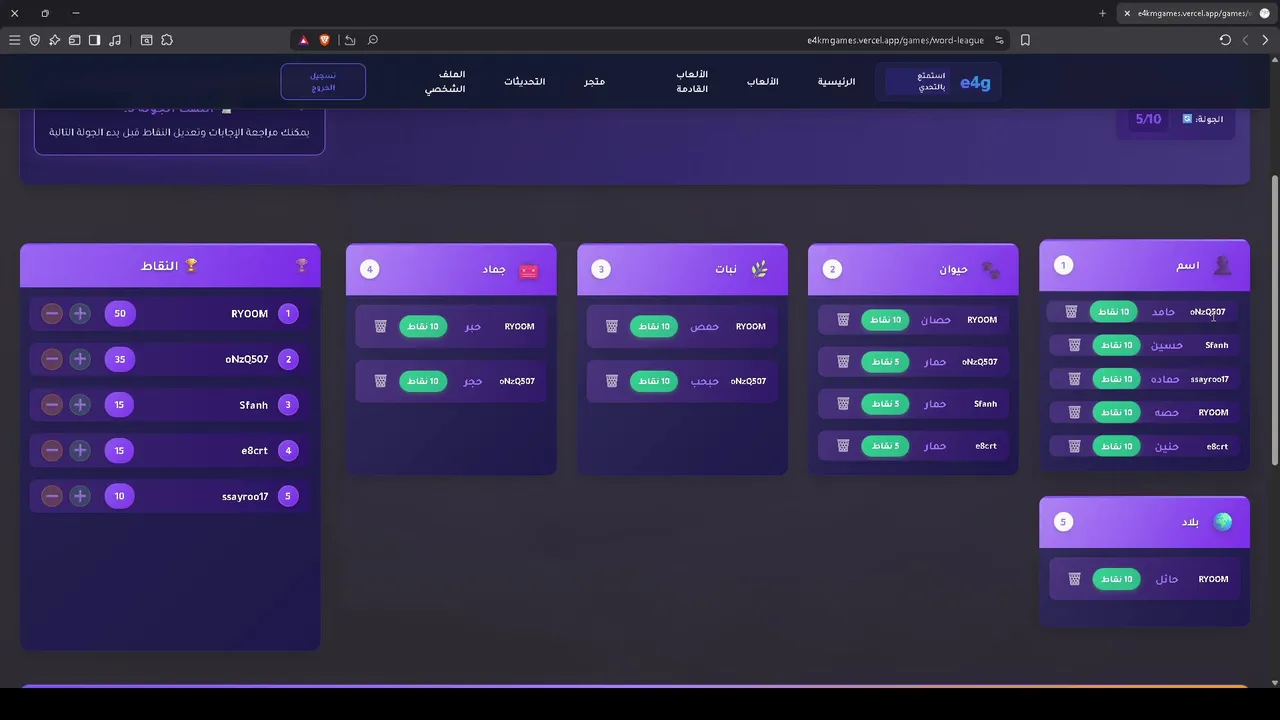Open الملف الشخصي navigation item
The height and width of the screenshot is (720, 1280).
tap(445, 81)
